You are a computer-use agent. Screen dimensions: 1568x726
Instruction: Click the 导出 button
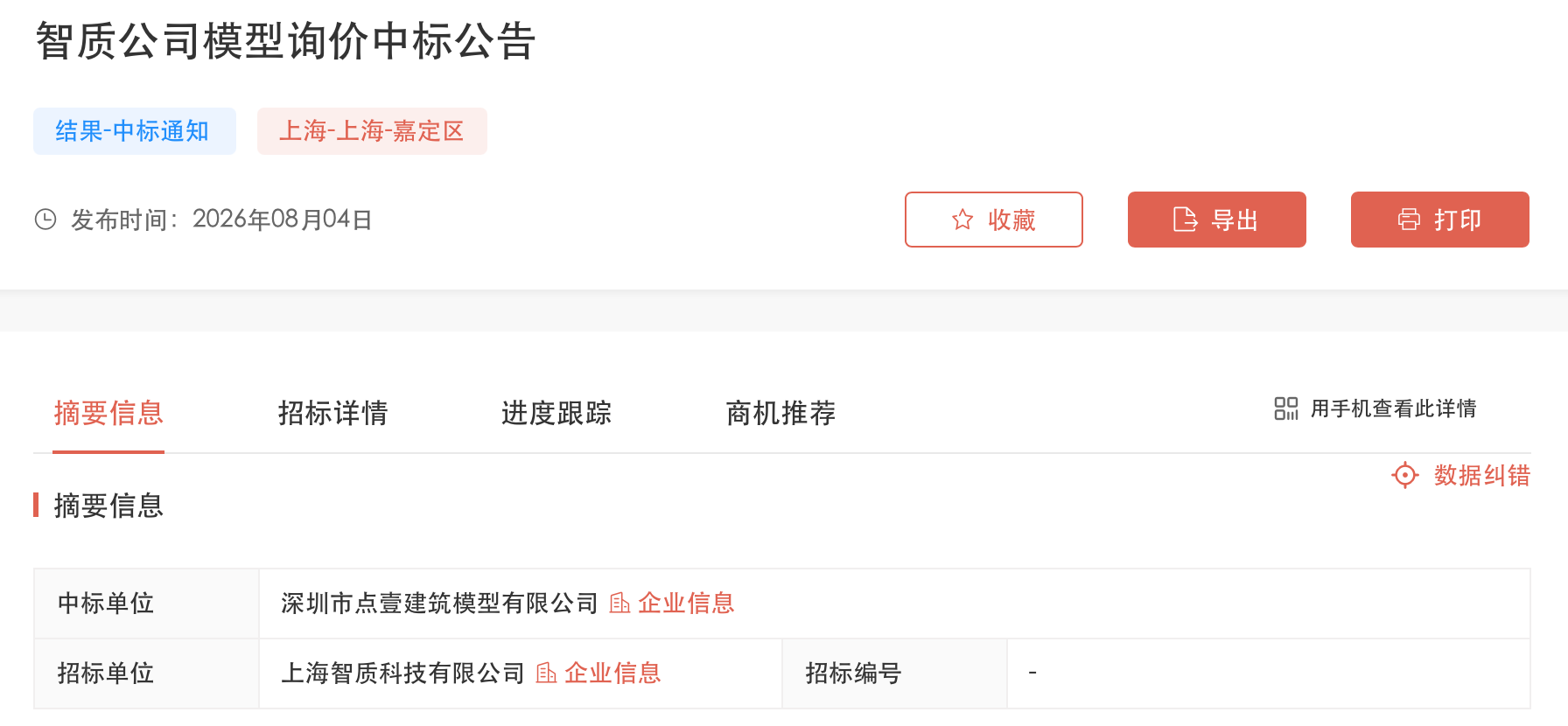[x=1217, y=220]
